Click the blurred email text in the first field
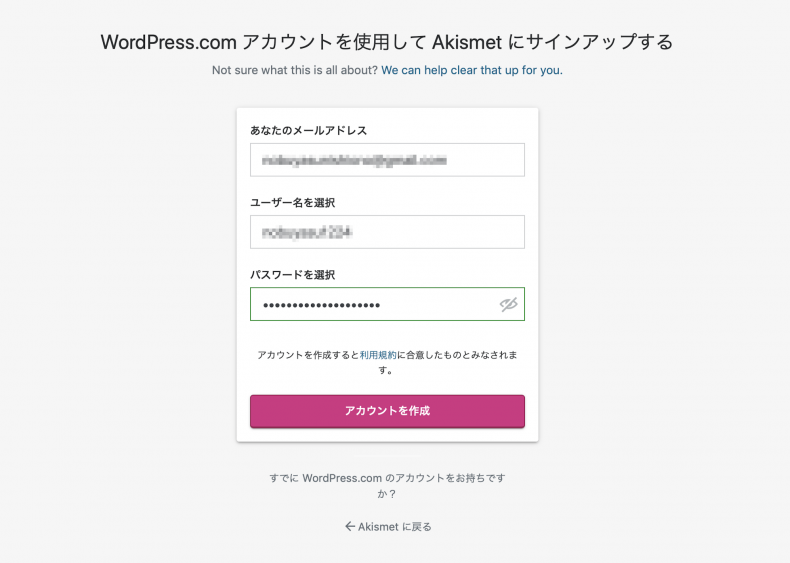The image size is (790, 563). 354,160
